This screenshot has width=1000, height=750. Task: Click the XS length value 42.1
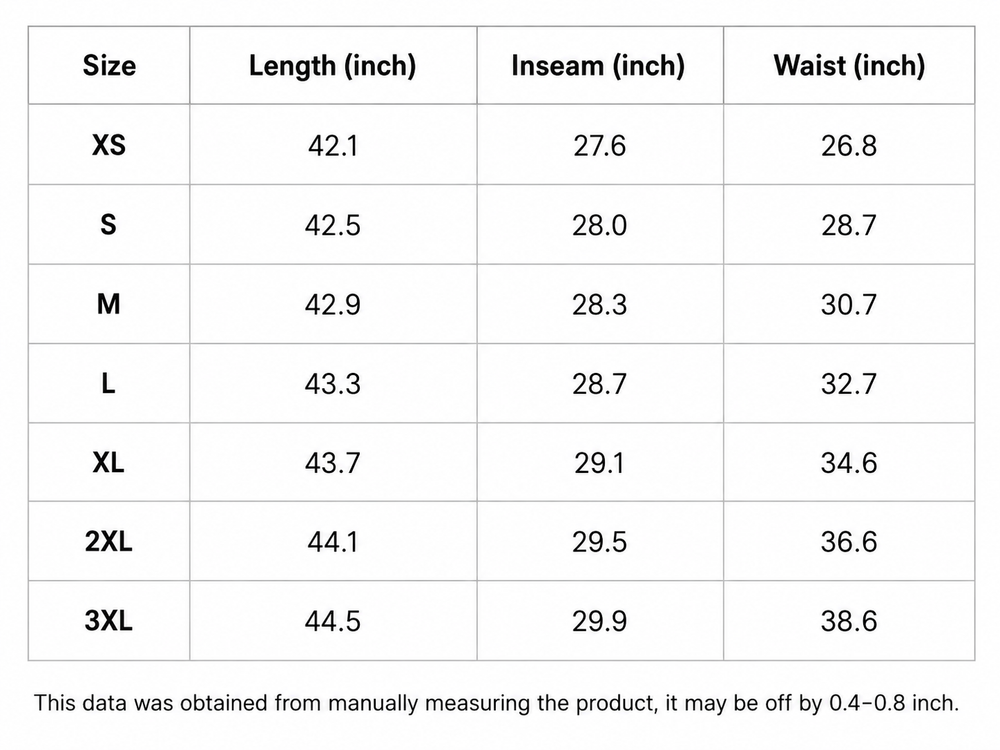(332, 145)
